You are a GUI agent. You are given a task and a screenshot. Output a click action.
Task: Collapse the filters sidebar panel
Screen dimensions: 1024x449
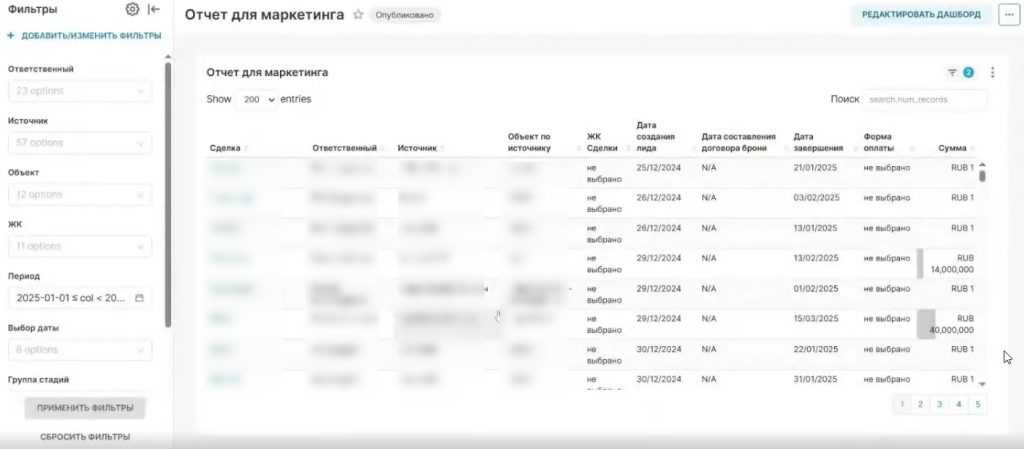point(153,10)
